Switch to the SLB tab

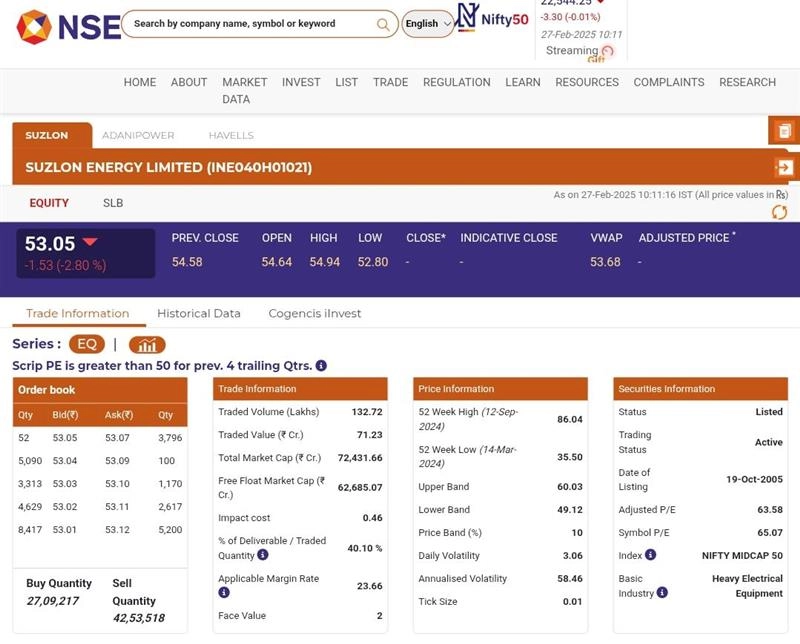[113, 203]
